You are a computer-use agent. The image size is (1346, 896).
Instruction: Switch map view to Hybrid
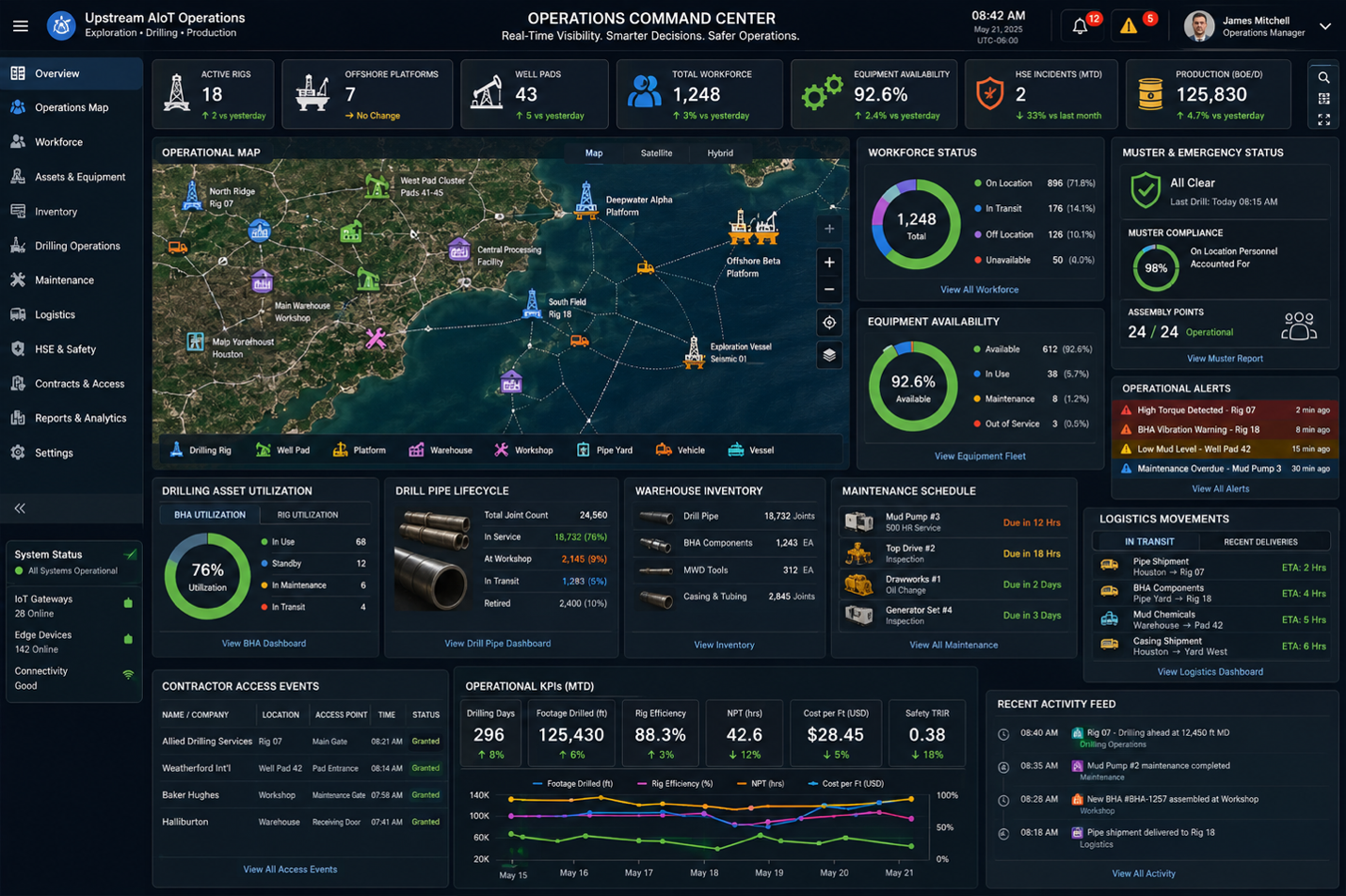720,153
